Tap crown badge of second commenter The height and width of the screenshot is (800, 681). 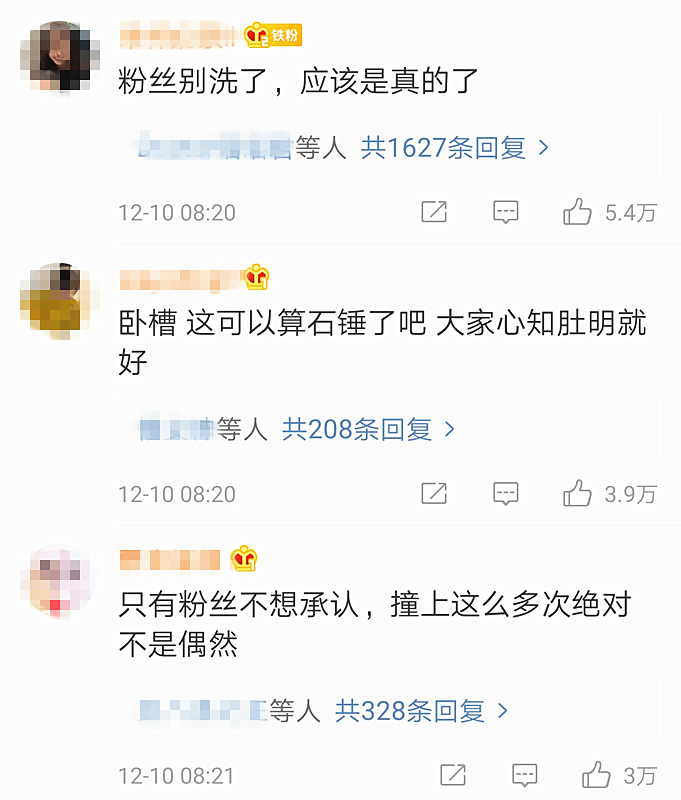click(257, 277)
